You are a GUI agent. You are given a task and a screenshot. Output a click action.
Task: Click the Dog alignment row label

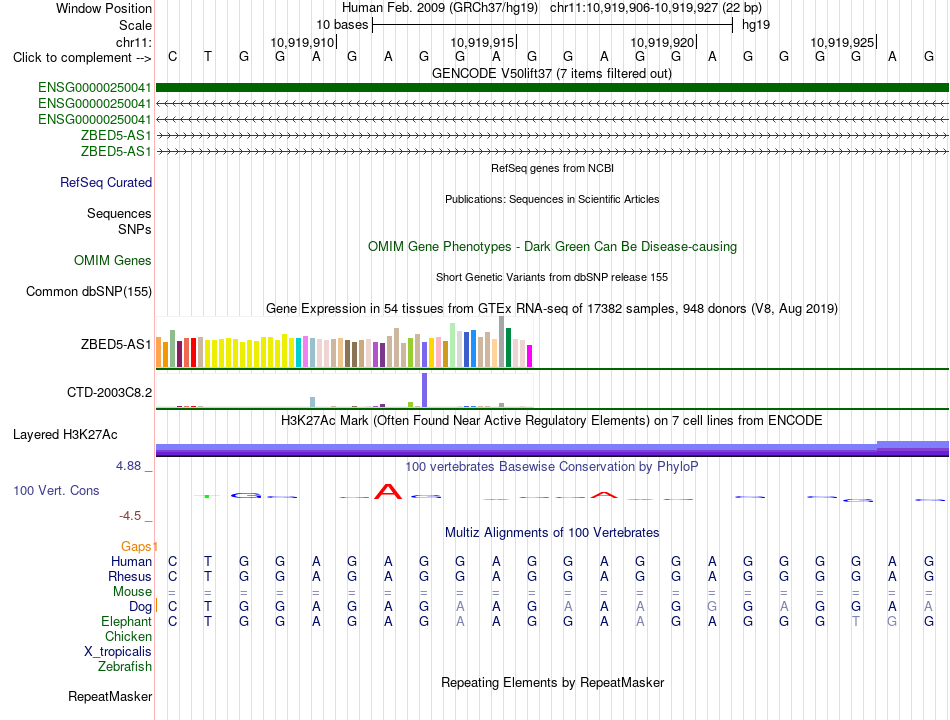point(140,607)
